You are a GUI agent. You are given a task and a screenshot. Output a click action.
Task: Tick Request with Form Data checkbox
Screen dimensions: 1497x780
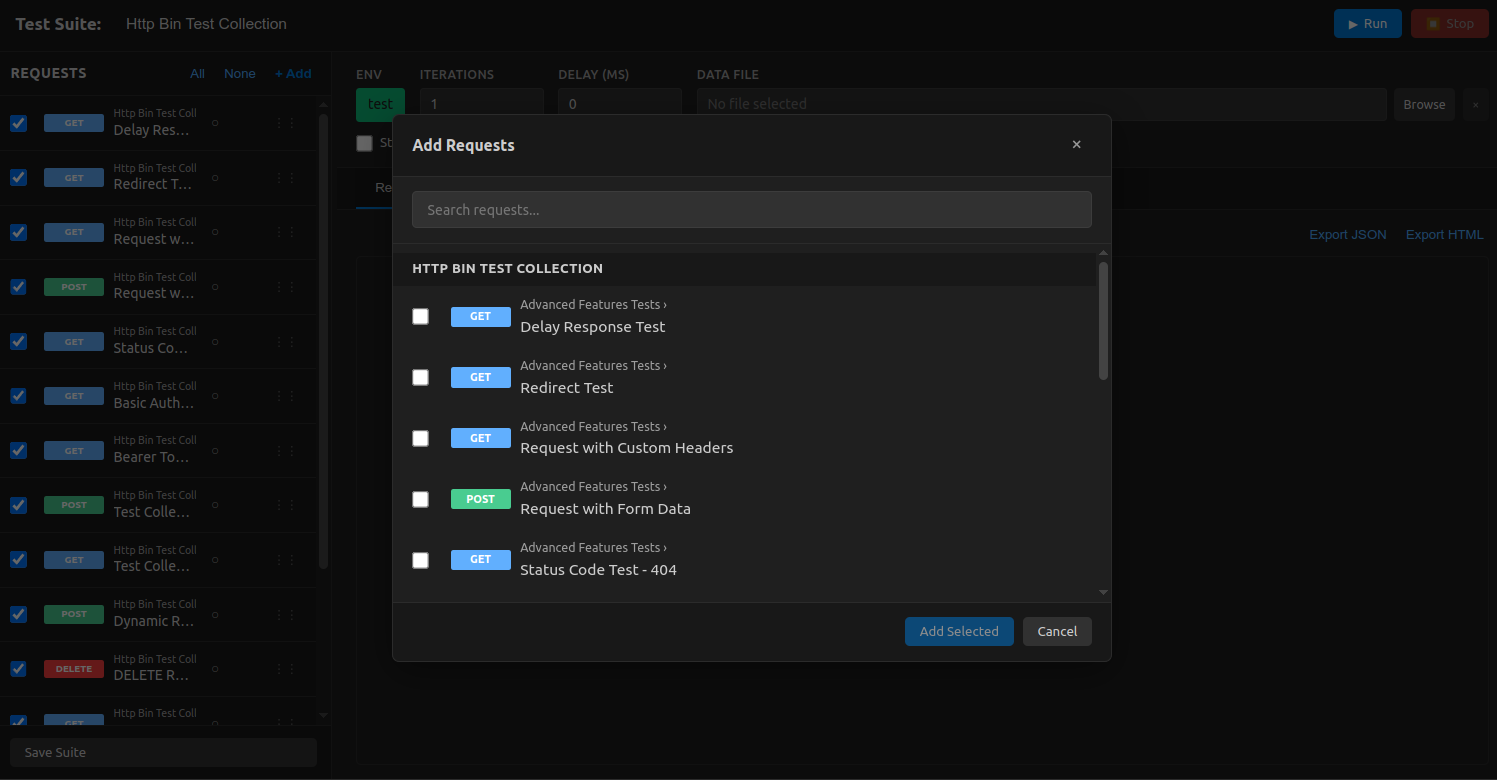[420, 499]
